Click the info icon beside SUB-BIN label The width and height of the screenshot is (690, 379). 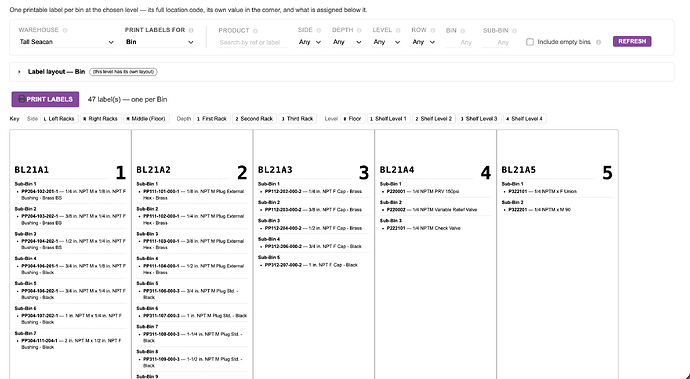click(x=514, y=31)
